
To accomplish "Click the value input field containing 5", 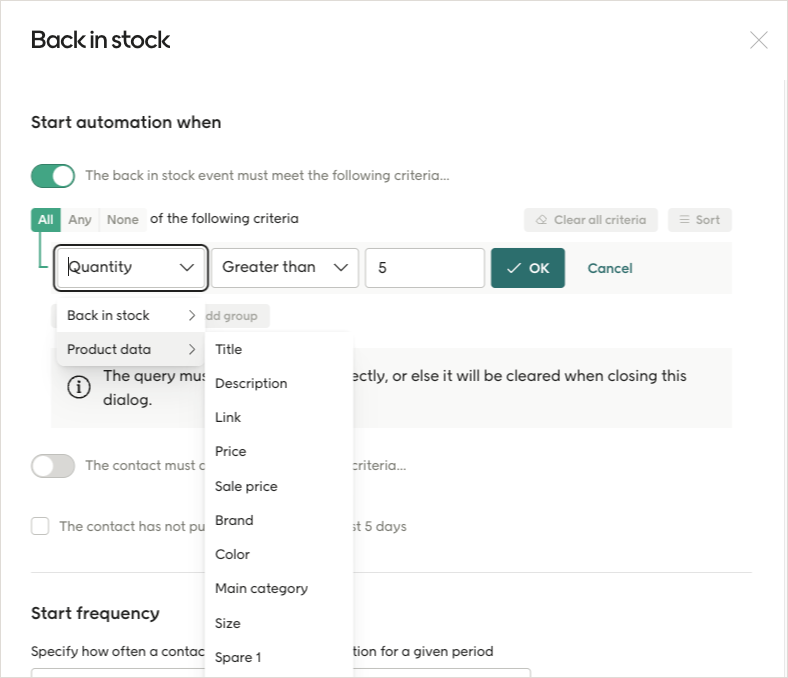I will [x=424, y=268].
